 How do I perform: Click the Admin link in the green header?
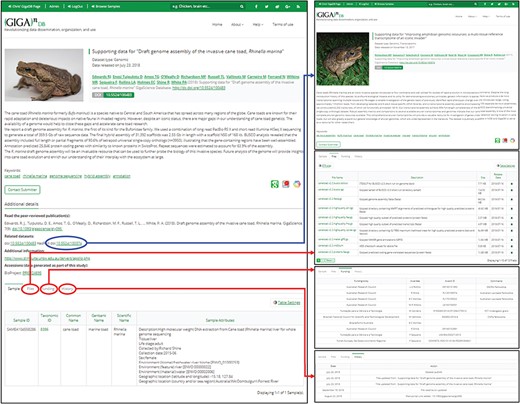point(54,6)
